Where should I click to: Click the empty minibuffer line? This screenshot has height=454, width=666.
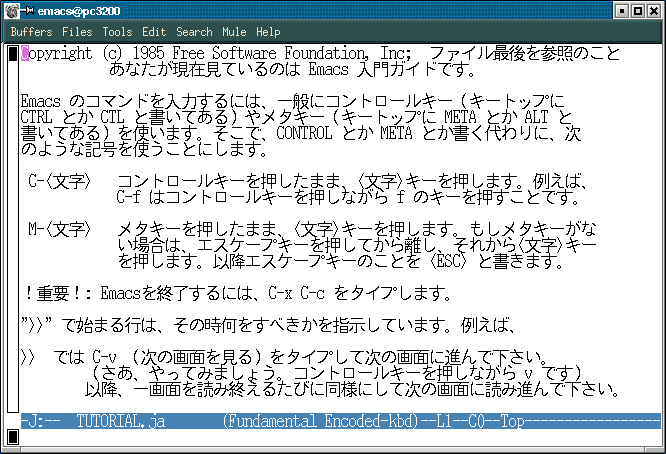pyautogui.click(x=340, y=437)
